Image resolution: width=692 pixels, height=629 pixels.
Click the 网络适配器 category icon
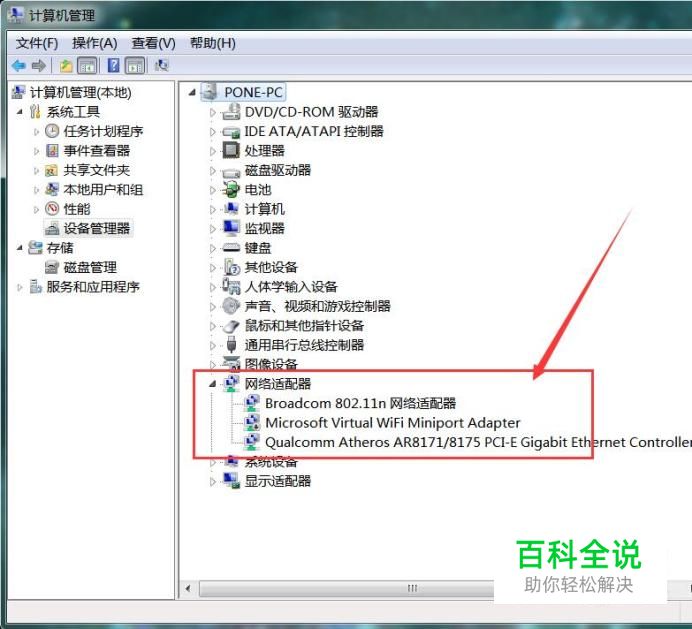(231, 384)
